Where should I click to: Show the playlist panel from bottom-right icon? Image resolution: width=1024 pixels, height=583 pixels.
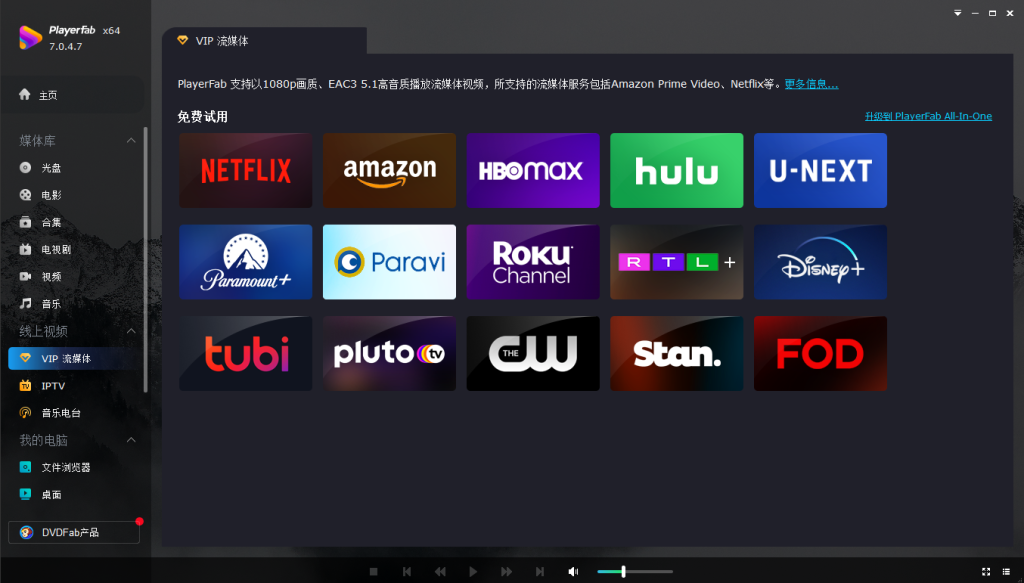pyautogui.click(x=1008, y=571)
